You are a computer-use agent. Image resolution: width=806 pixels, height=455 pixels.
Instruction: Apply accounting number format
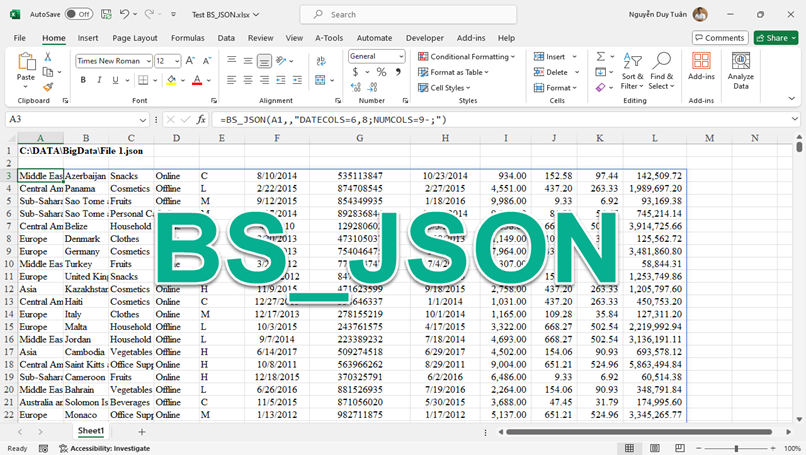[x=355, y=72]
